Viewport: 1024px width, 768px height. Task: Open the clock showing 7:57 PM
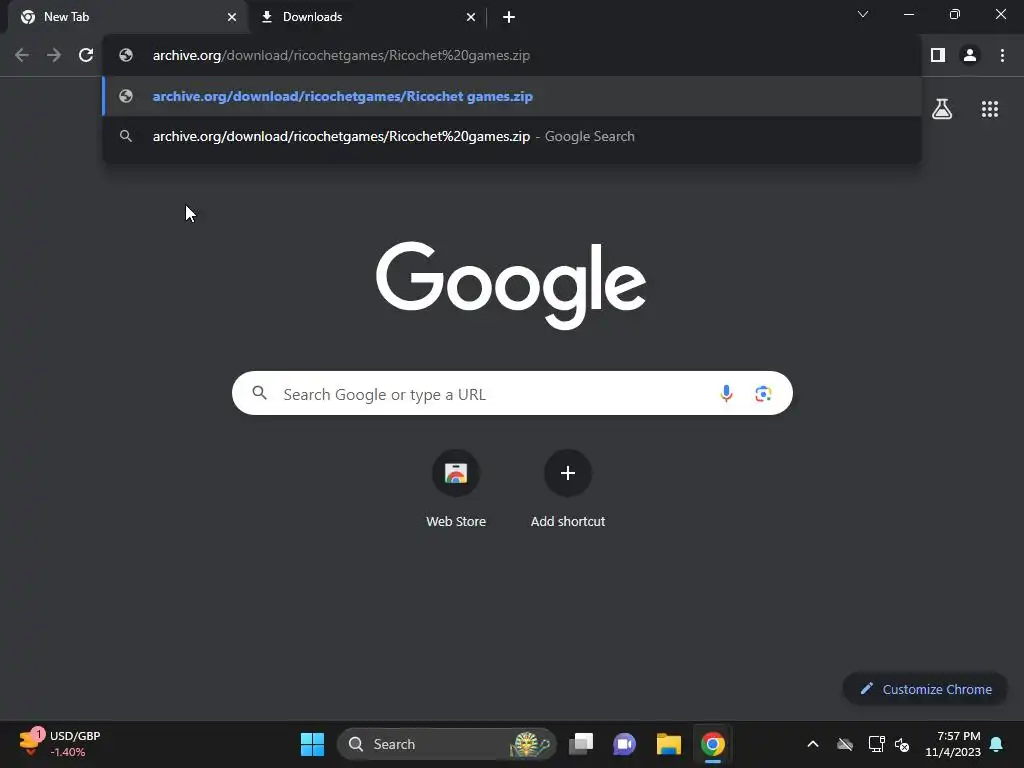pyautogui.click(x=953, y=744)
